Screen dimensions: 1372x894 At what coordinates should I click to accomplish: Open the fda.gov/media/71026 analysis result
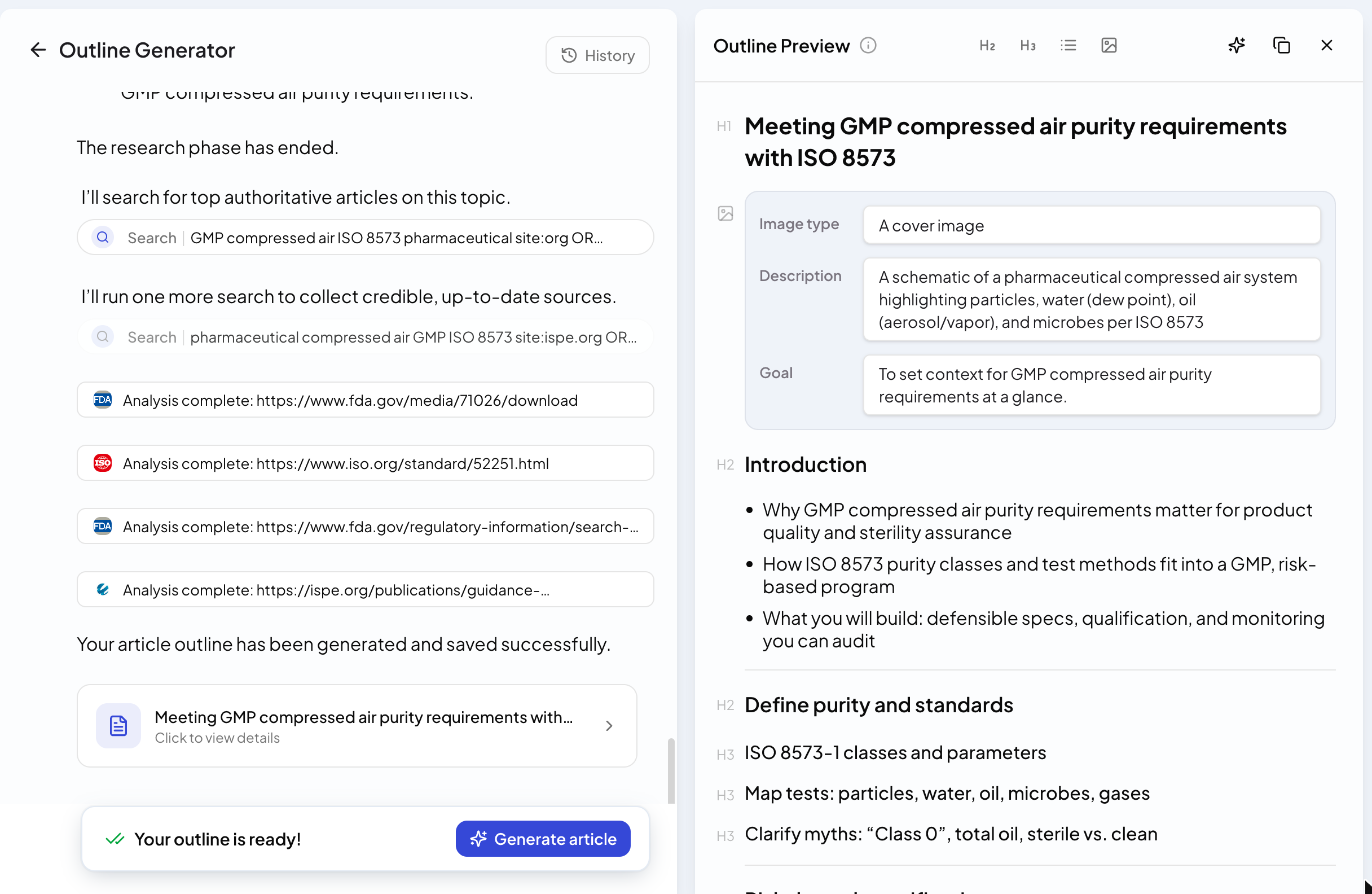(x=365, y=400)
